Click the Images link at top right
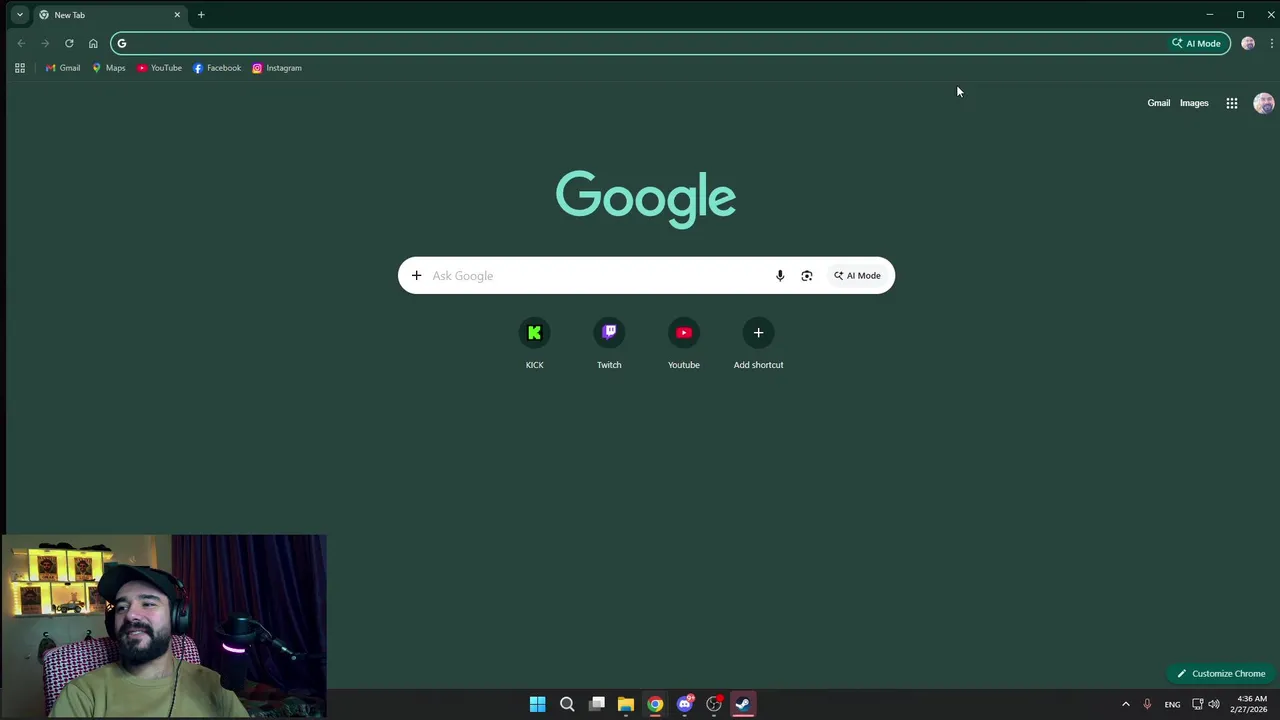The image size is (1280, 720). point(1194,103)
